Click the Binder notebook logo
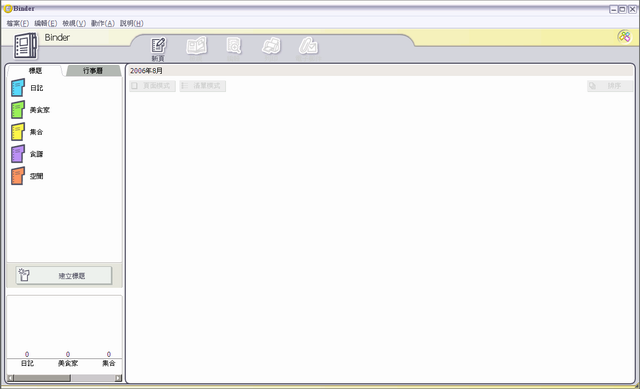This screenshot has height=389, width=640. pyautogui.click(x=25, y=45)
